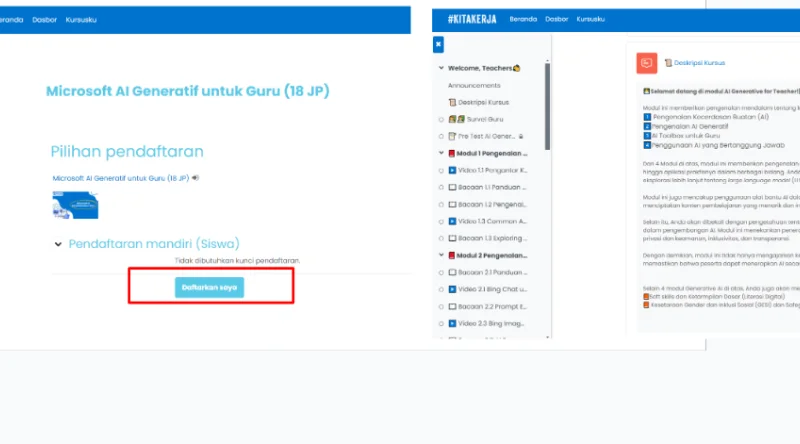The image size is (800, 444).
Task: Click 'Modul 1 Pengenalan ...' section title
Action: click(x=492, y=153)
